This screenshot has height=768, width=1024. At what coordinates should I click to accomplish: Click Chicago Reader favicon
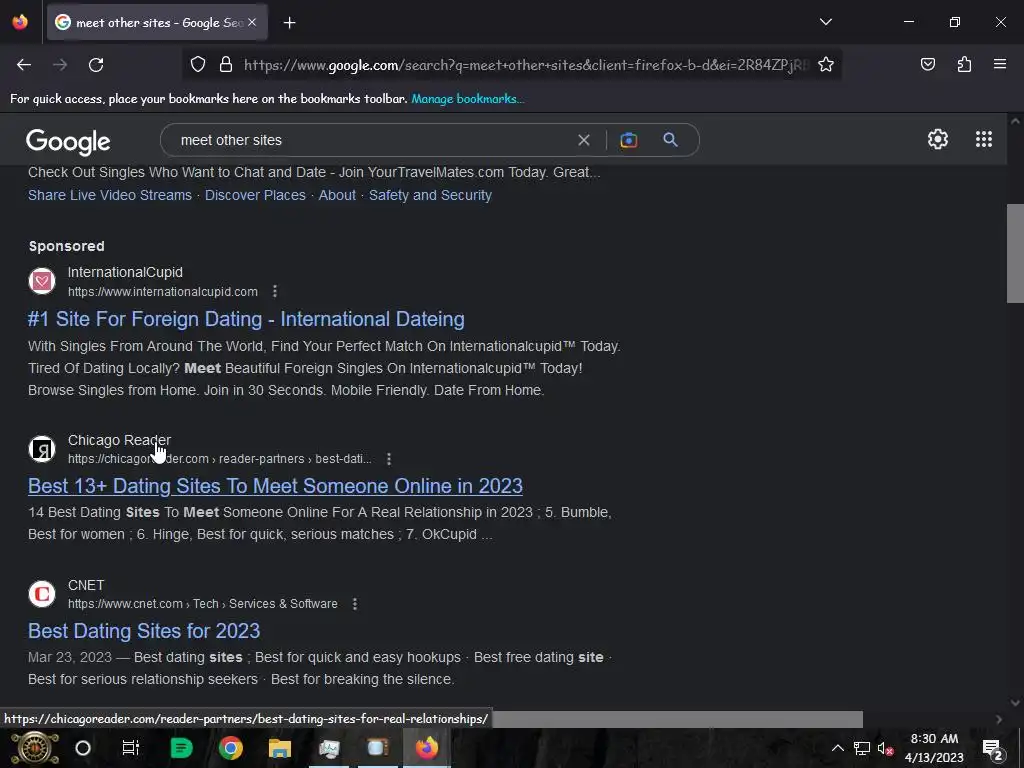pos(42,449)
